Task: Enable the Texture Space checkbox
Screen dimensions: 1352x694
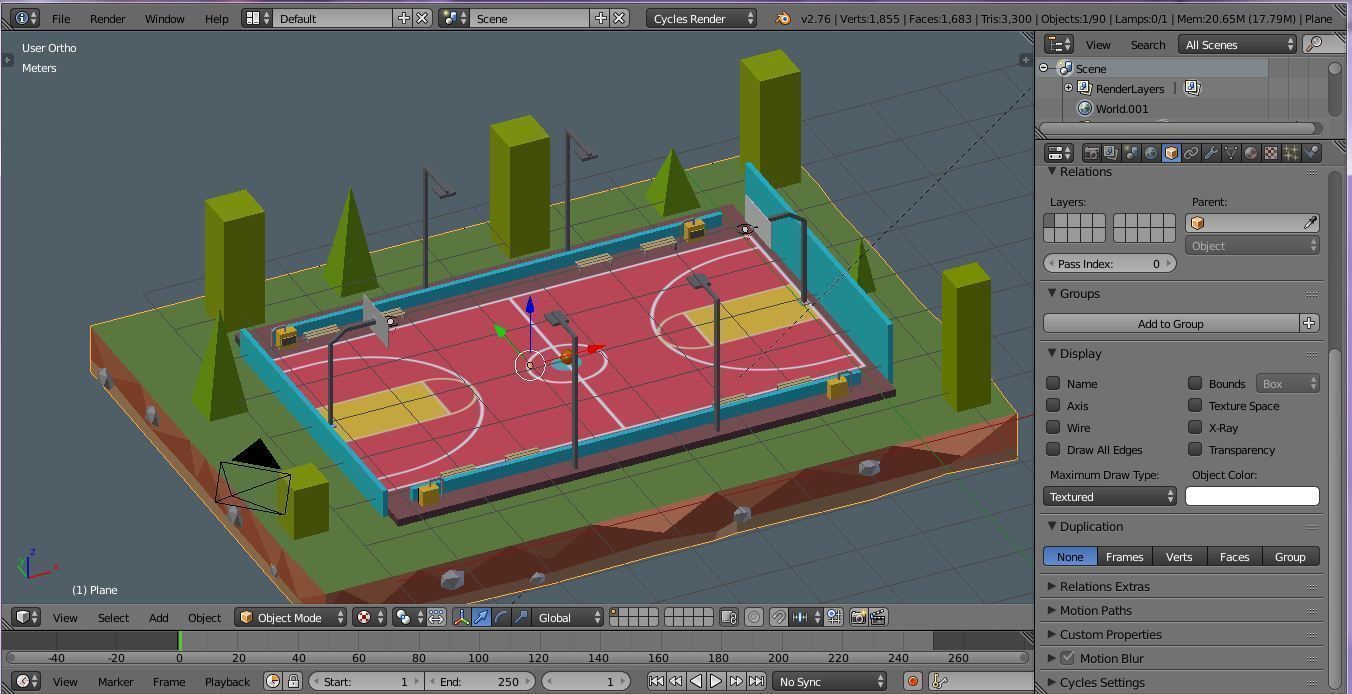Action: click(x=1195, y=405)
